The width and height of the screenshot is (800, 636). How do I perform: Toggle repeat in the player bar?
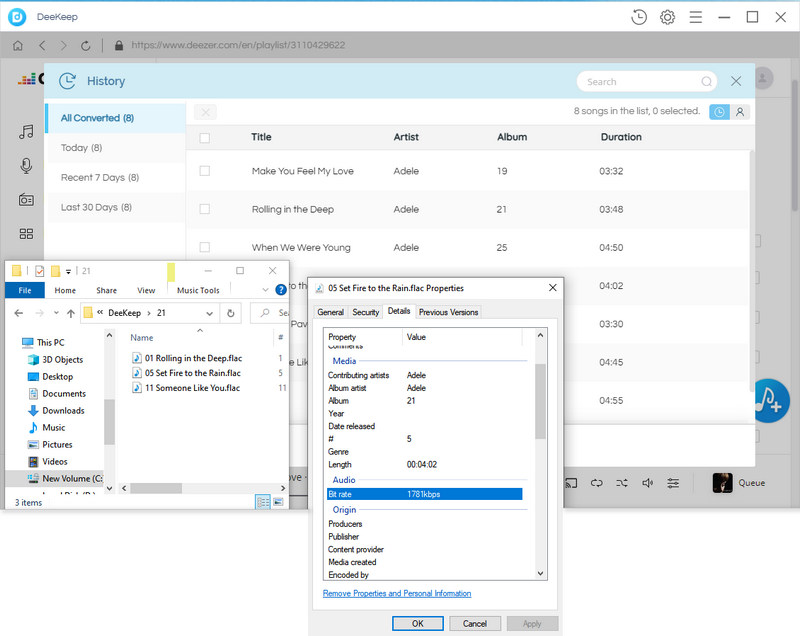coord(596,482)
